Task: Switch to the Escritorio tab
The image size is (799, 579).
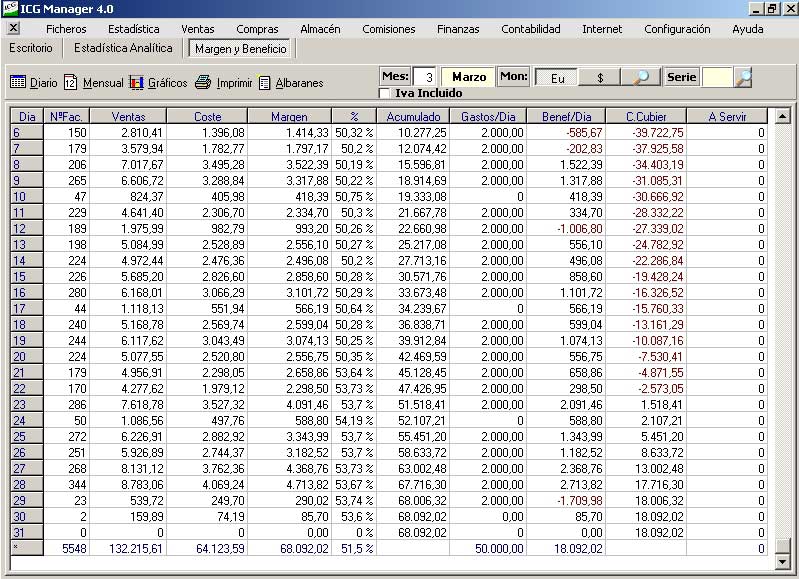Action: click(x=31, y=48)
